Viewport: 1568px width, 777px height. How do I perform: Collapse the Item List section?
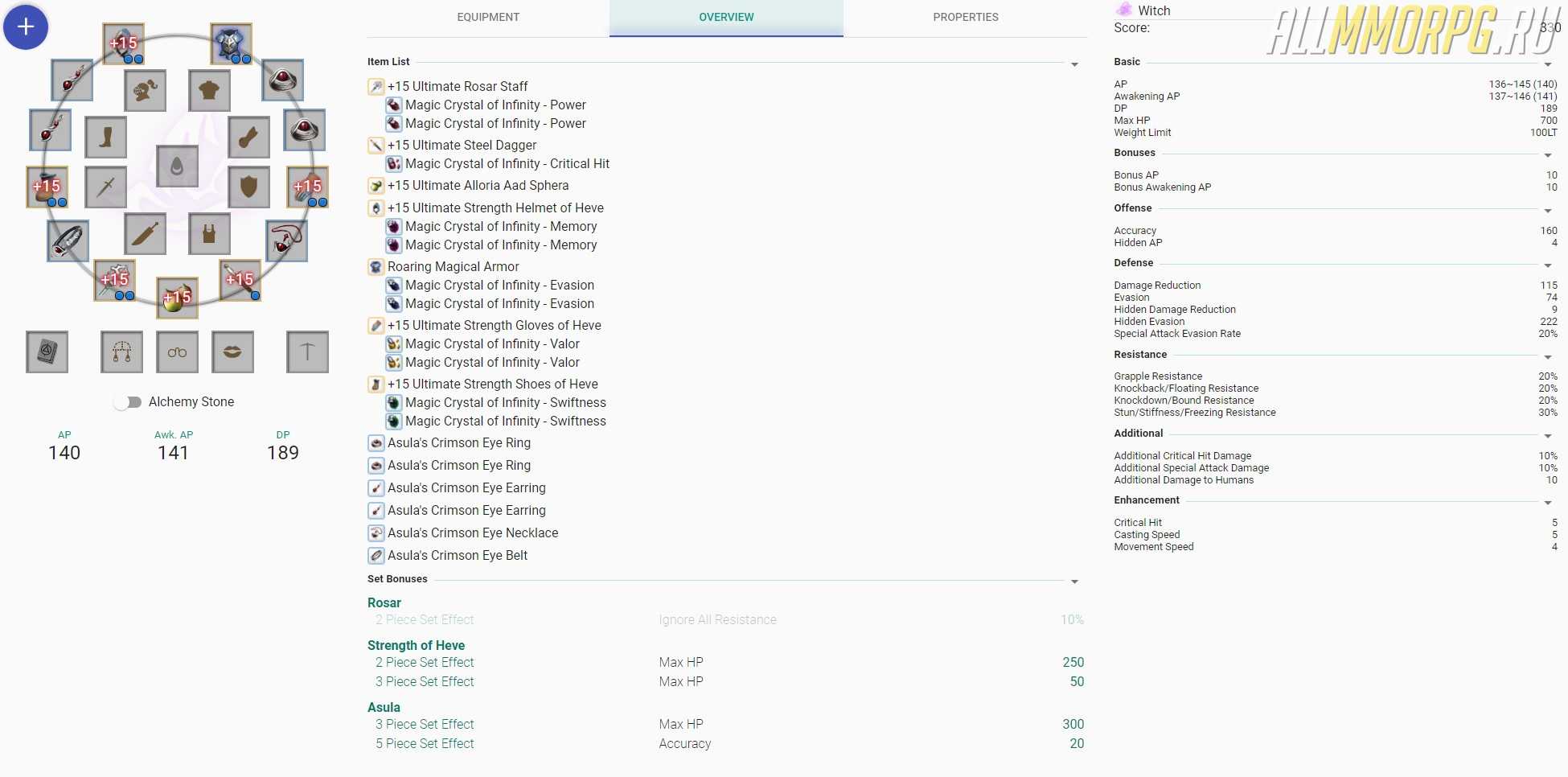pyautogui.click(x=1074, y=64)
